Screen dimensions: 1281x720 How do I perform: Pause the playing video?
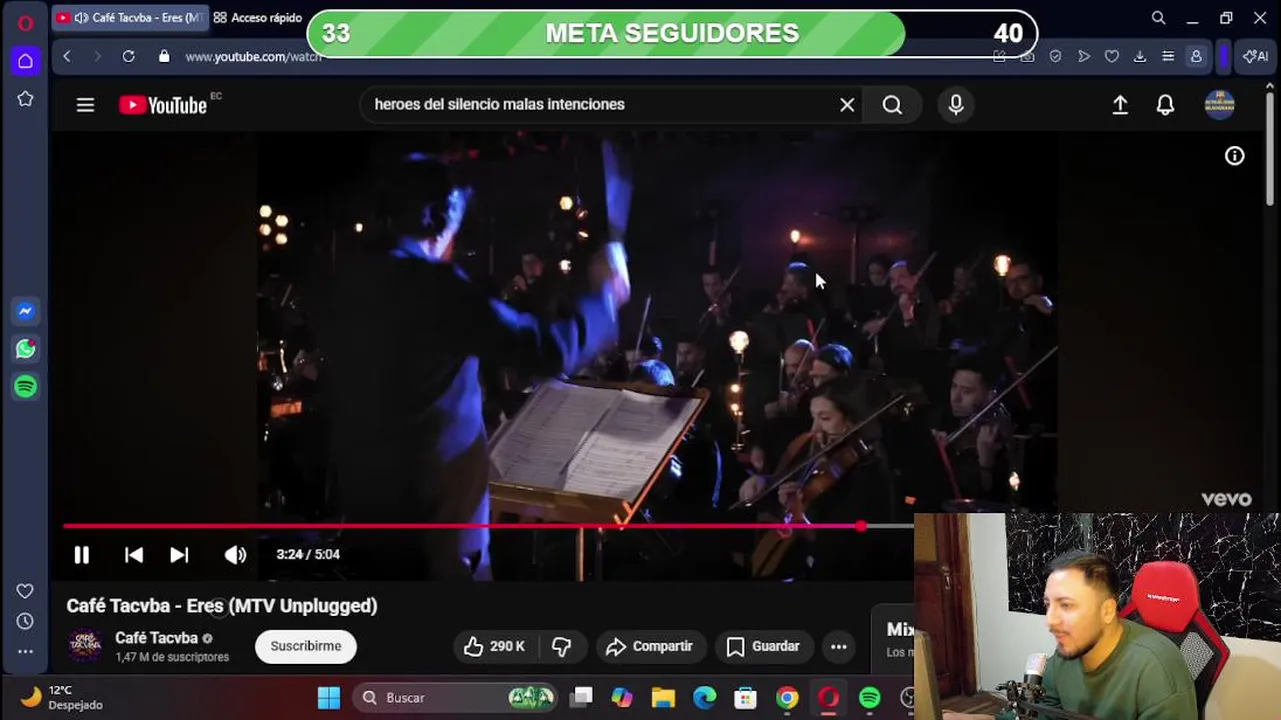[x=82, y=554]
